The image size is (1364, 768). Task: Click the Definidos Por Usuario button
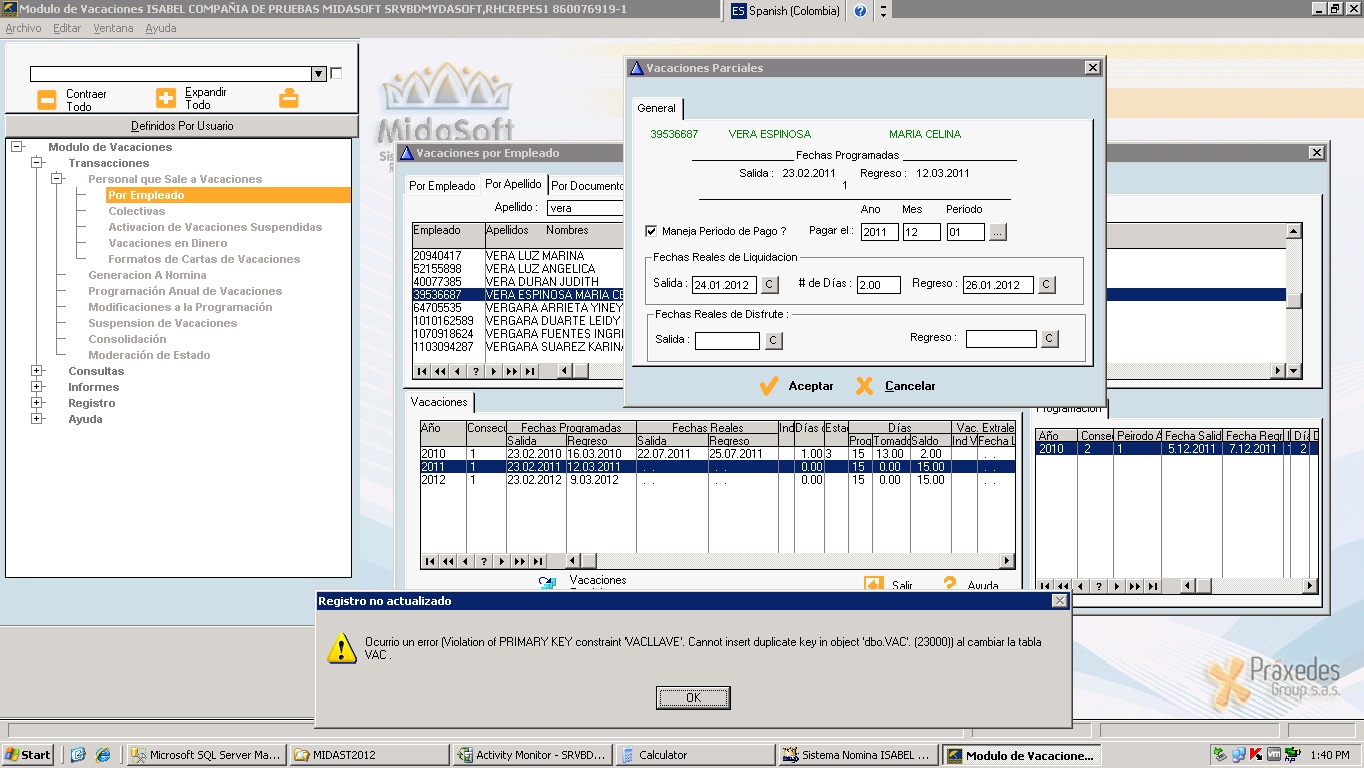[182, 126]
